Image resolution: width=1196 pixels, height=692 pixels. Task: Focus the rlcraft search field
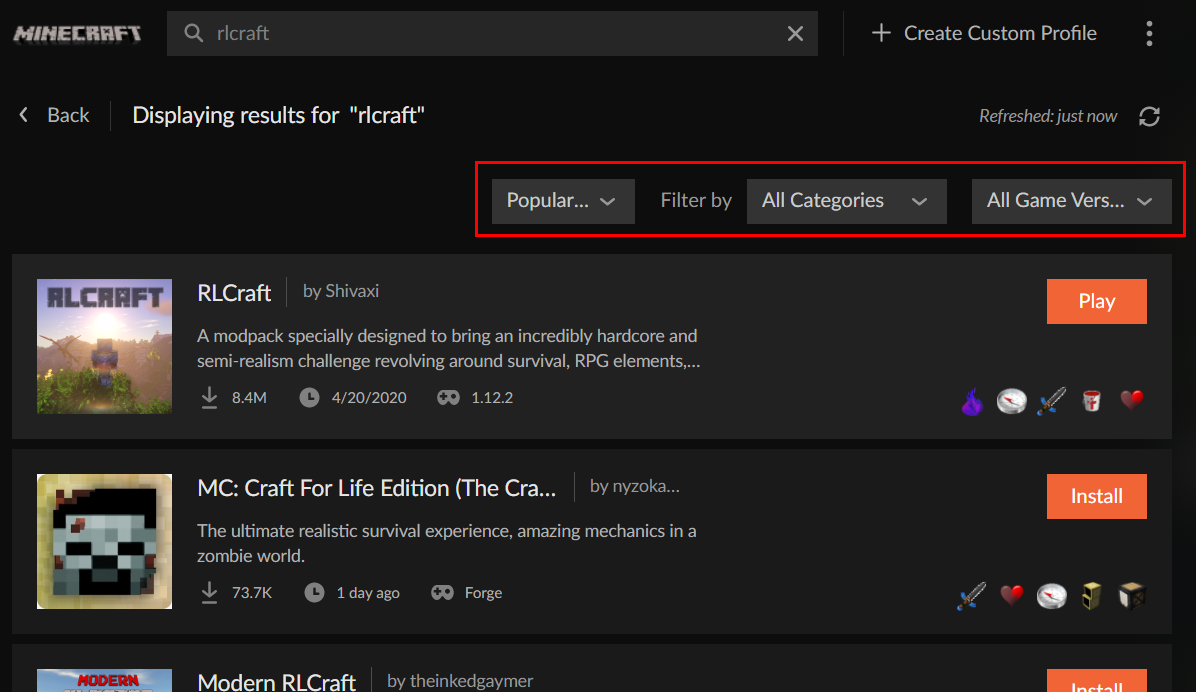pyautogui.click(x=492, y=34)
